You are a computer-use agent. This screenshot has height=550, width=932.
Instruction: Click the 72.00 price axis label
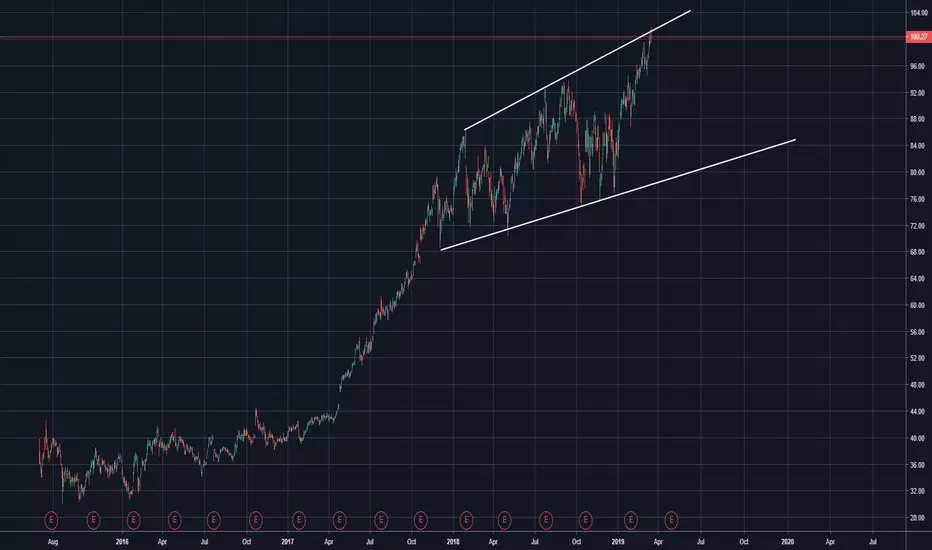pos(917,226)
